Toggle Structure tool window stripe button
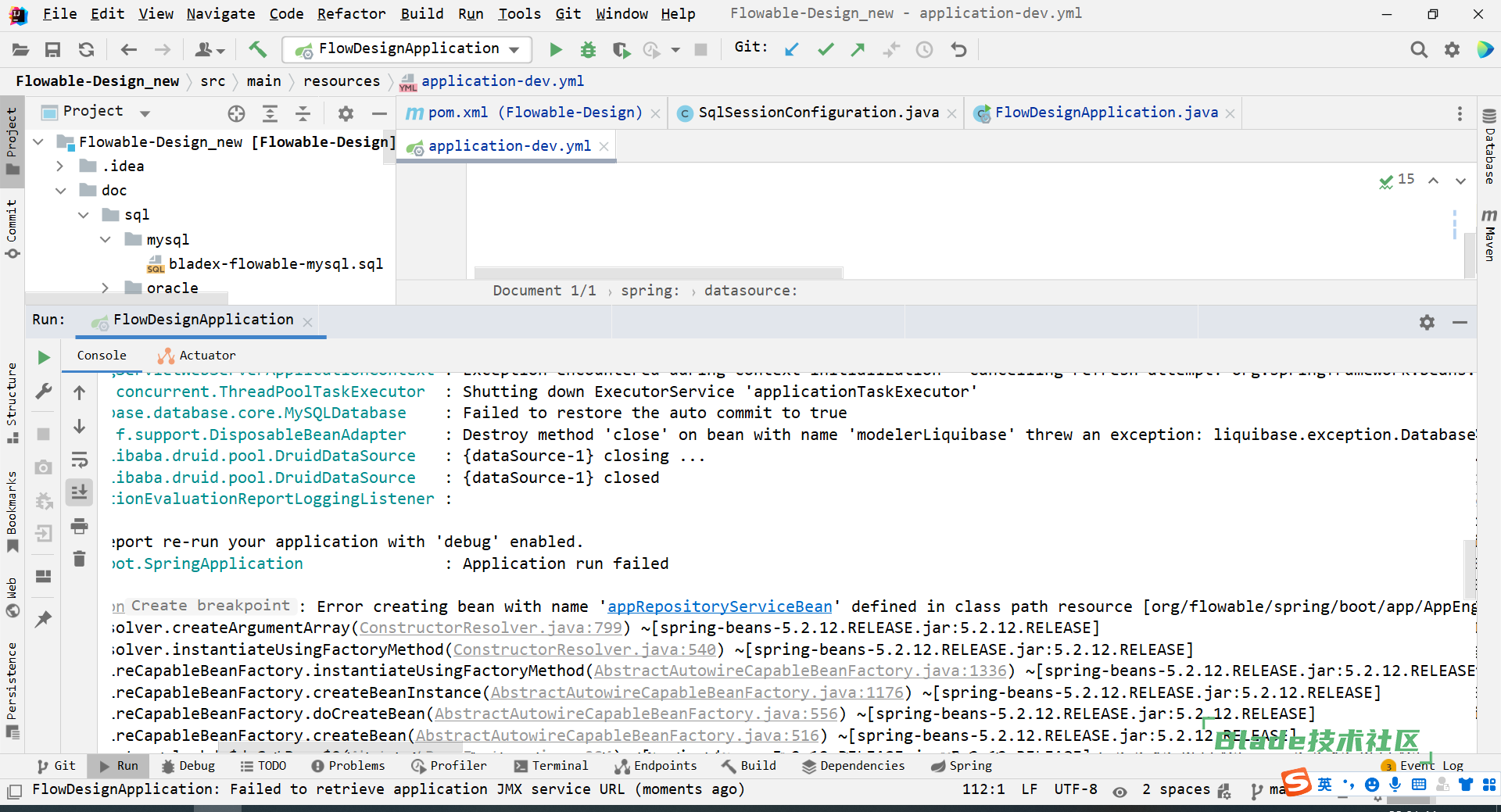1501x812 pixels. (12, 402)
